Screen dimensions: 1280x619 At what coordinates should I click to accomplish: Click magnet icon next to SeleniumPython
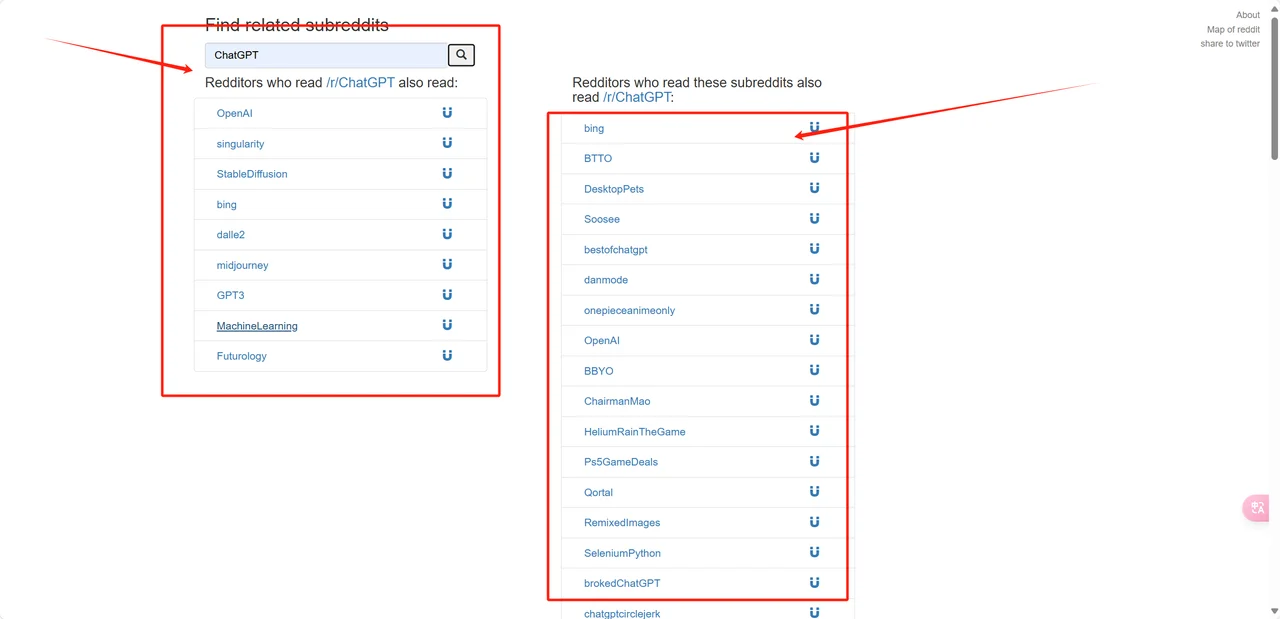[x=814, y=552]
